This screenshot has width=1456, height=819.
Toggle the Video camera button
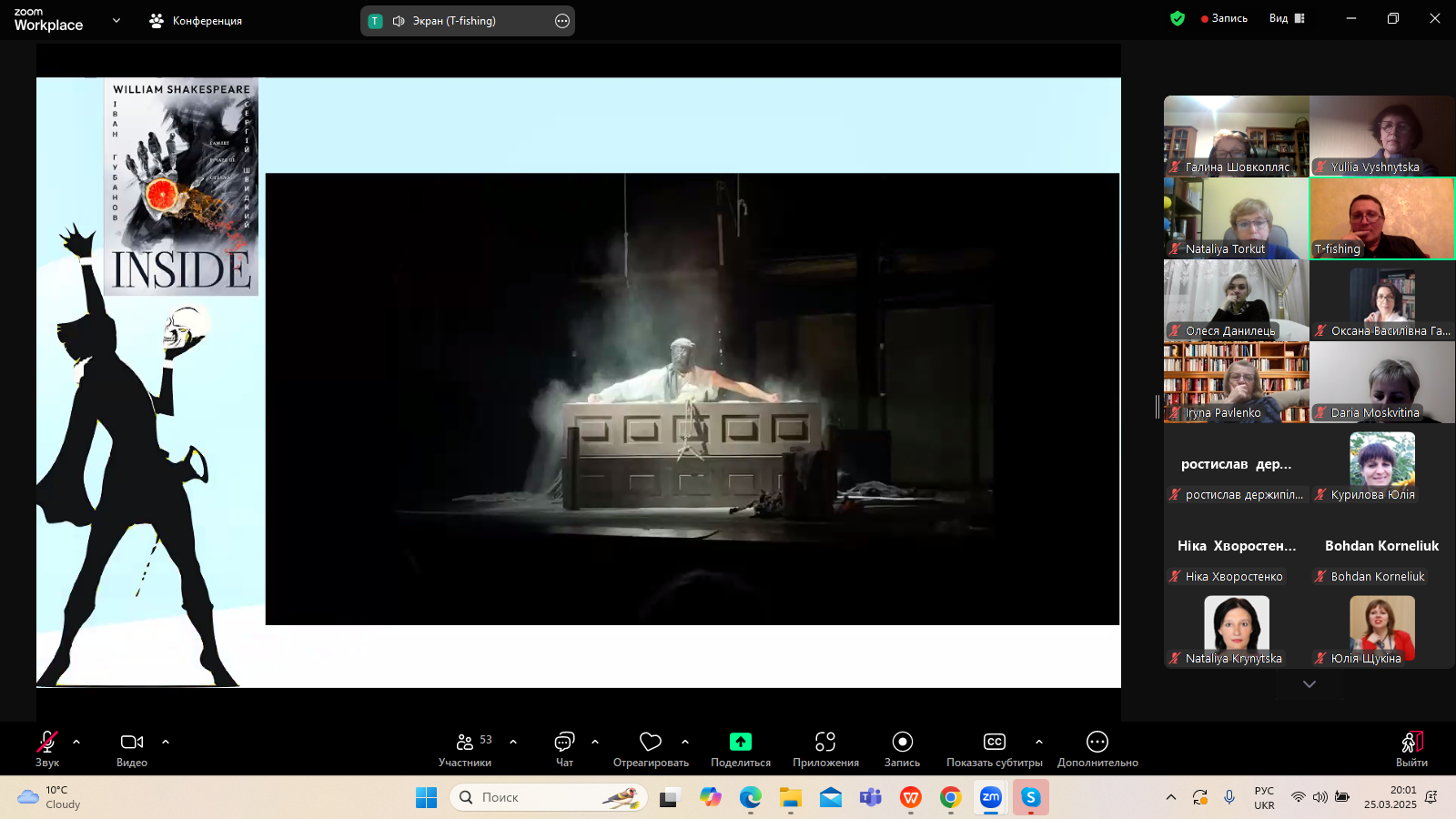[132, 743]
